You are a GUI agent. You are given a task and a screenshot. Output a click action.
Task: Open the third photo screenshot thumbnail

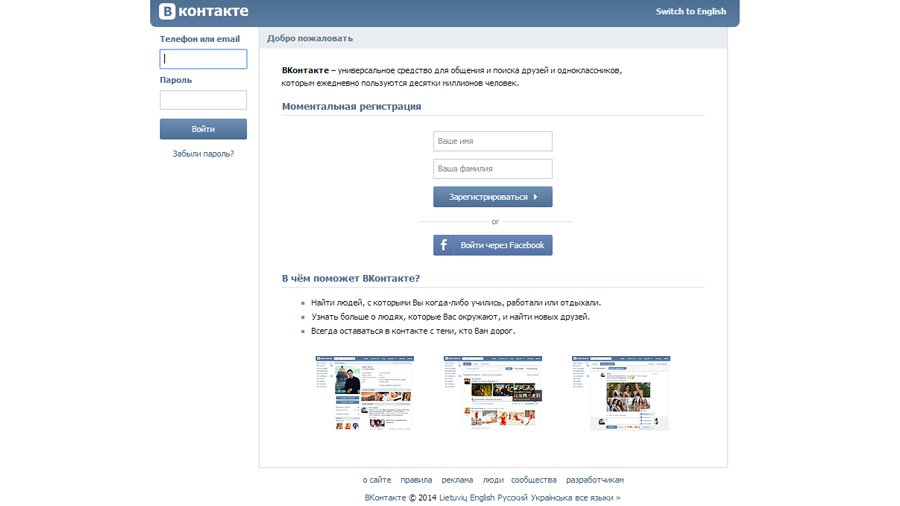coord(620,392)
